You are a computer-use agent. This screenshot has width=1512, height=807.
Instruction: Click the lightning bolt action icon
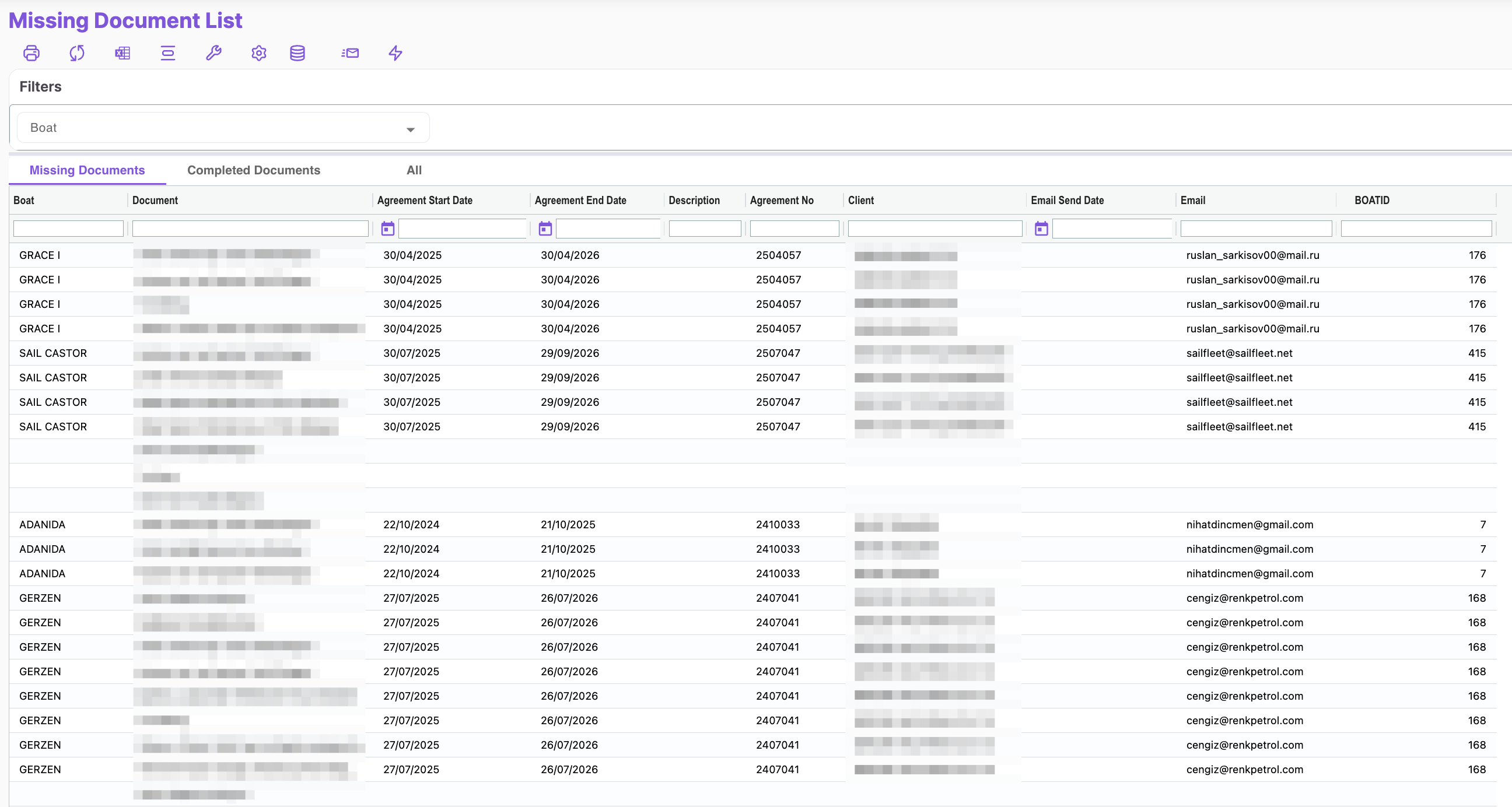pyautogui.click(x=395, y=54)
